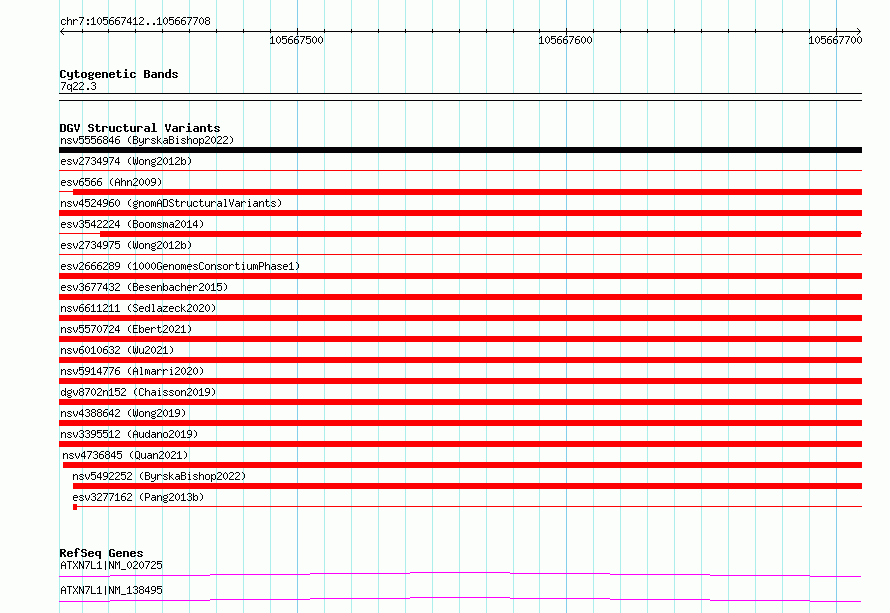Click the 7q22.3 band label
Screen dimensions: 890x613
point(78,86)
